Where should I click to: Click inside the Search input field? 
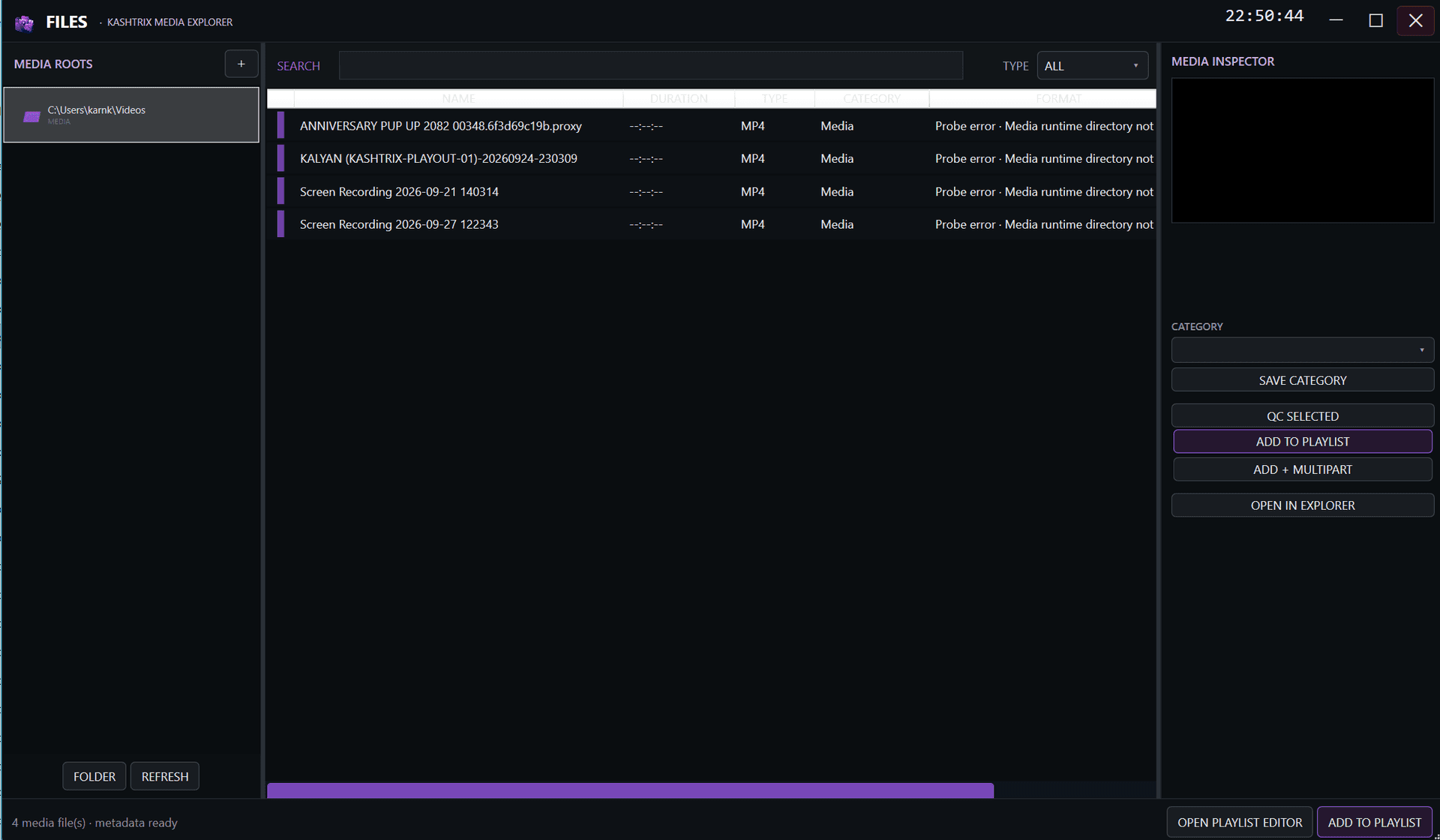650,66
